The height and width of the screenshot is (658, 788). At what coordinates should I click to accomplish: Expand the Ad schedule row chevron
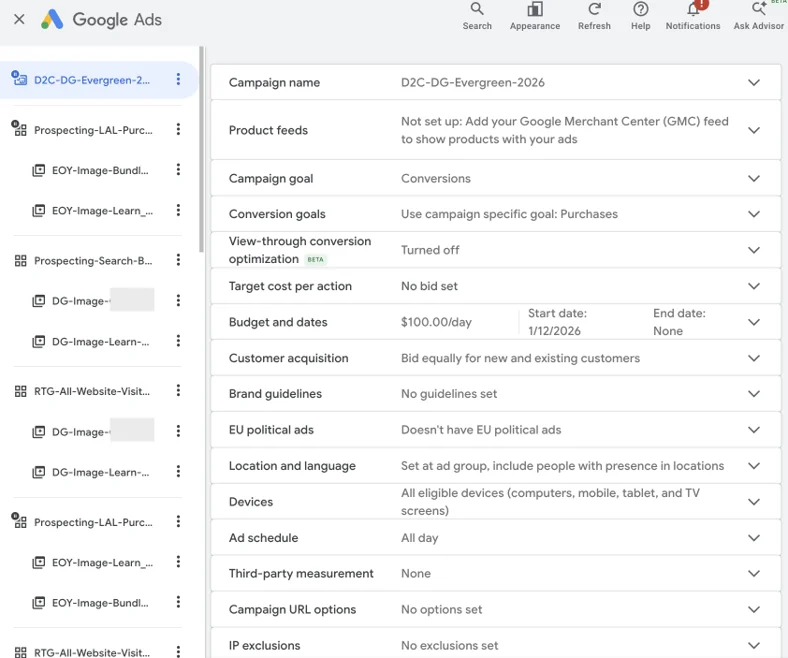coord(753,538)
